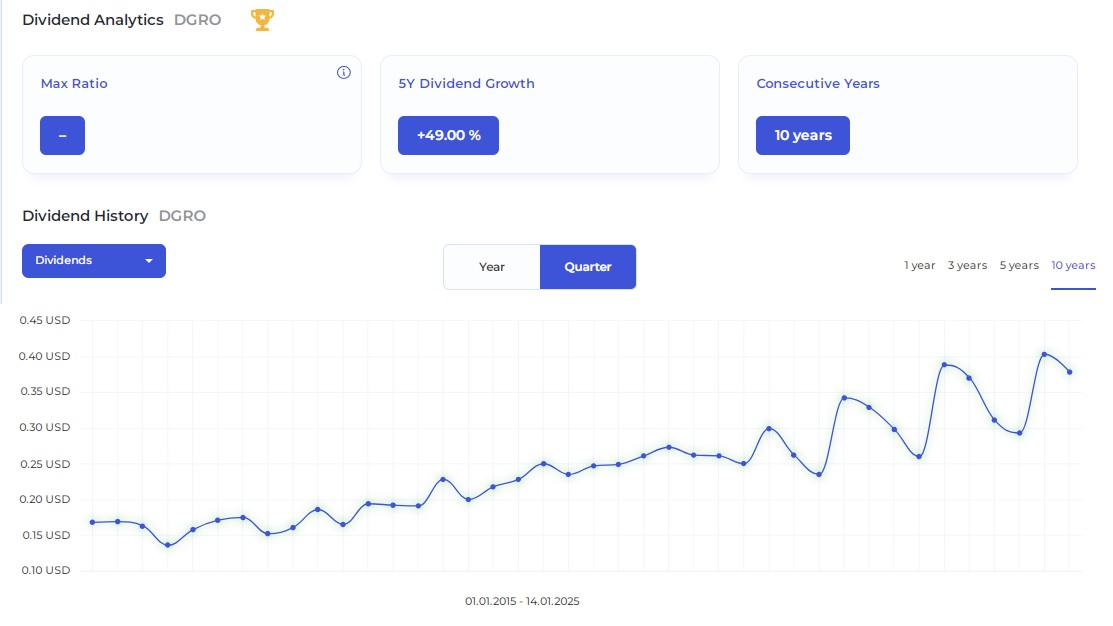Switch chart to Year view
Screen dimensions: 1113x626
click(491, 267)
